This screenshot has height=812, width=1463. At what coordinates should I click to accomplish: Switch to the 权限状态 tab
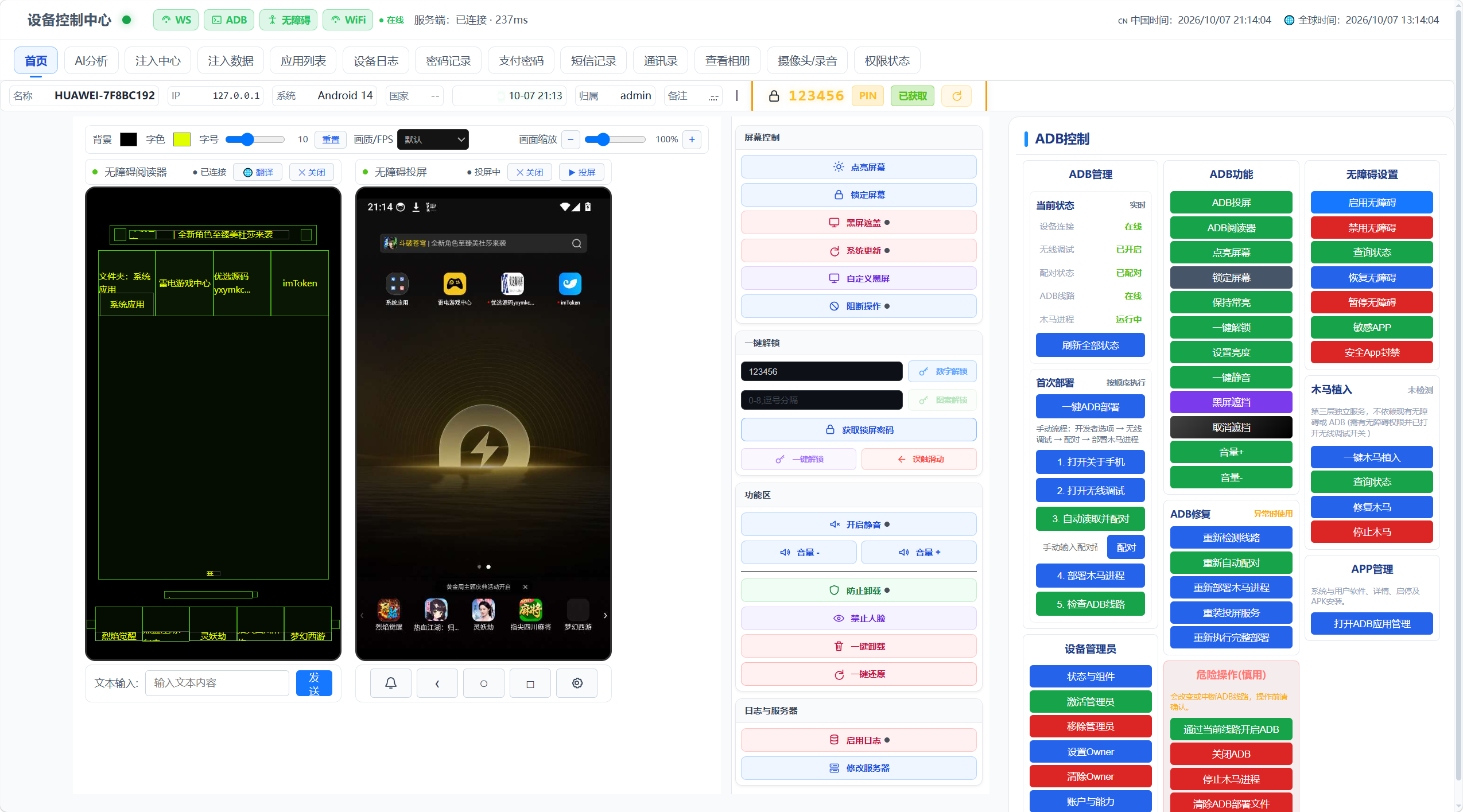[887, 61]
